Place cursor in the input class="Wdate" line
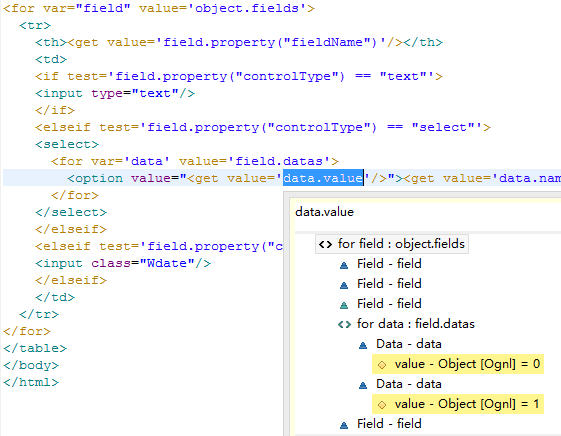561x436 pixels. pos(123,263)
